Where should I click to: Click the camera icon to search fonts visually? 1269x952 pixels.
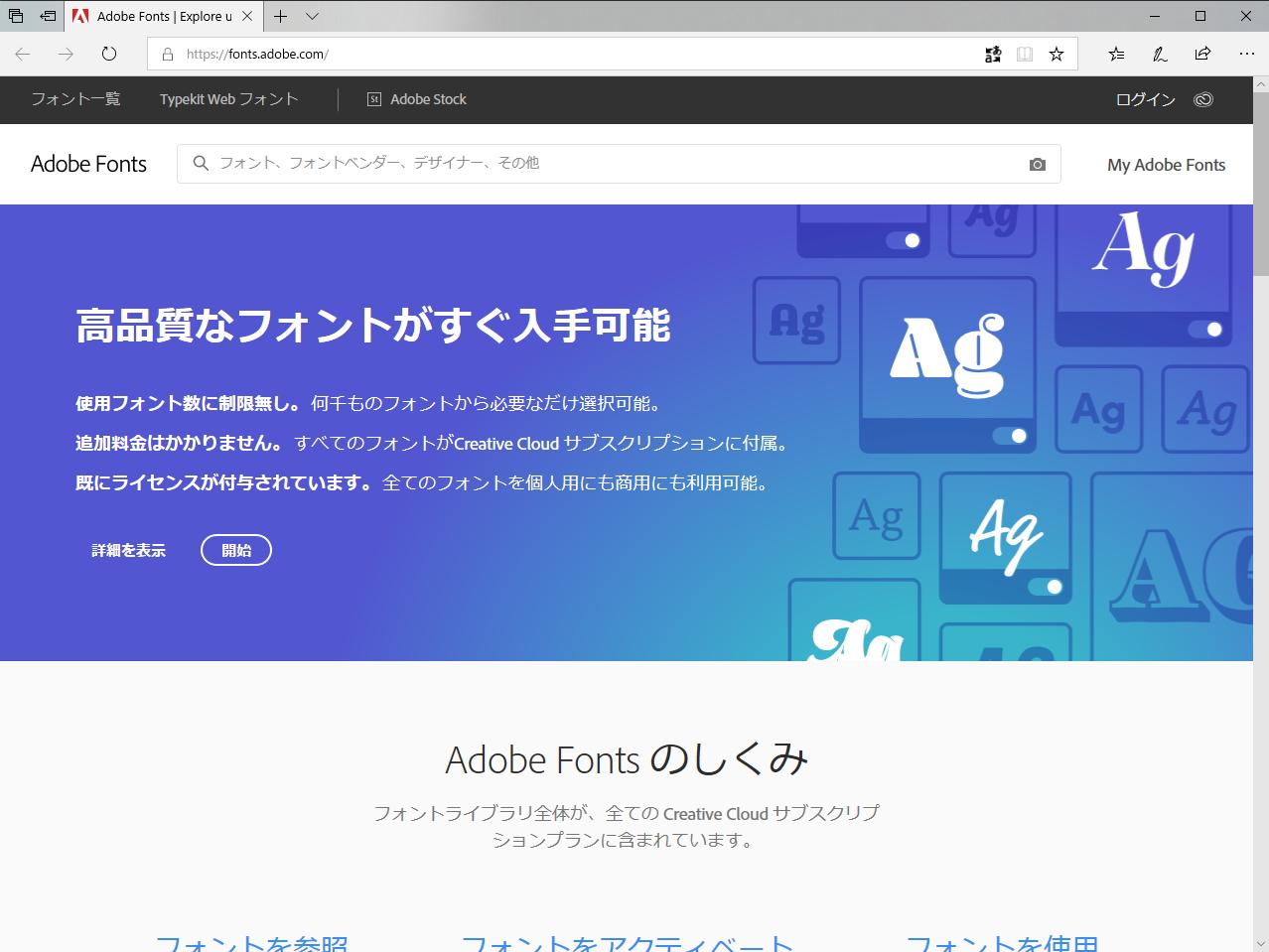pyautogui.click(x=1038, y=163)
